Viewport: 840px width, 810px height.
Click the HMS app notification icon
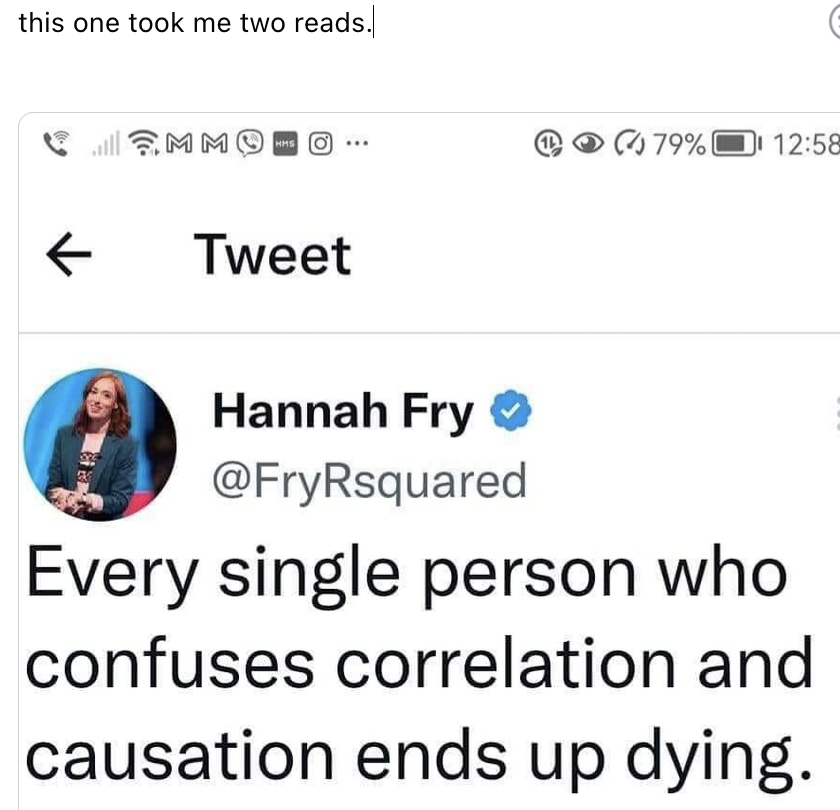pos(285,144)
